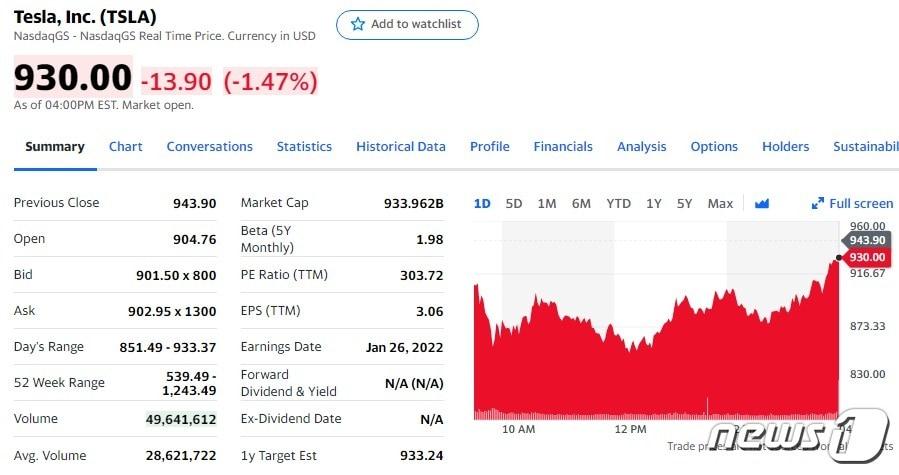Switch chart range to 6M

coord(581,204)
